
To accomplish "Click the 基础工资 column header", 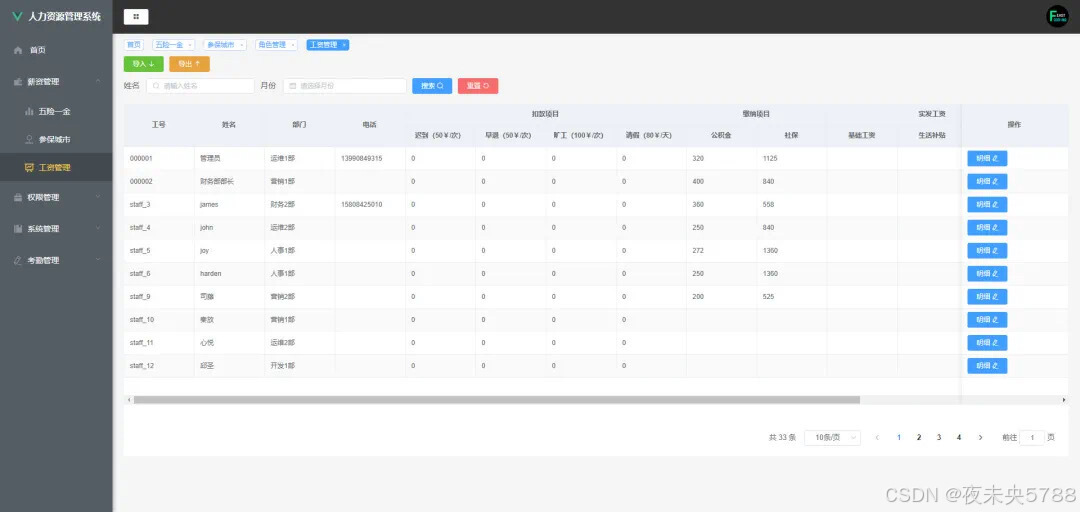I will pos(862,136).
